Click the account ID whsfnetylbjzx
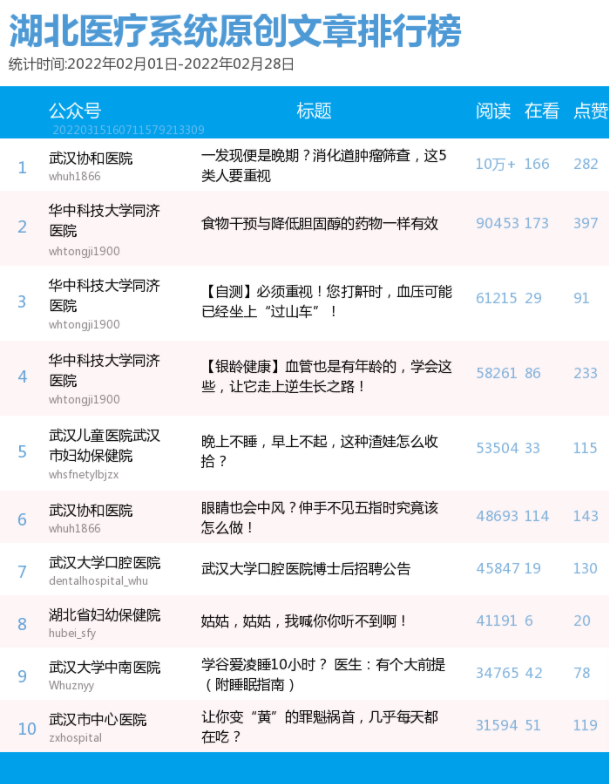 84,474
